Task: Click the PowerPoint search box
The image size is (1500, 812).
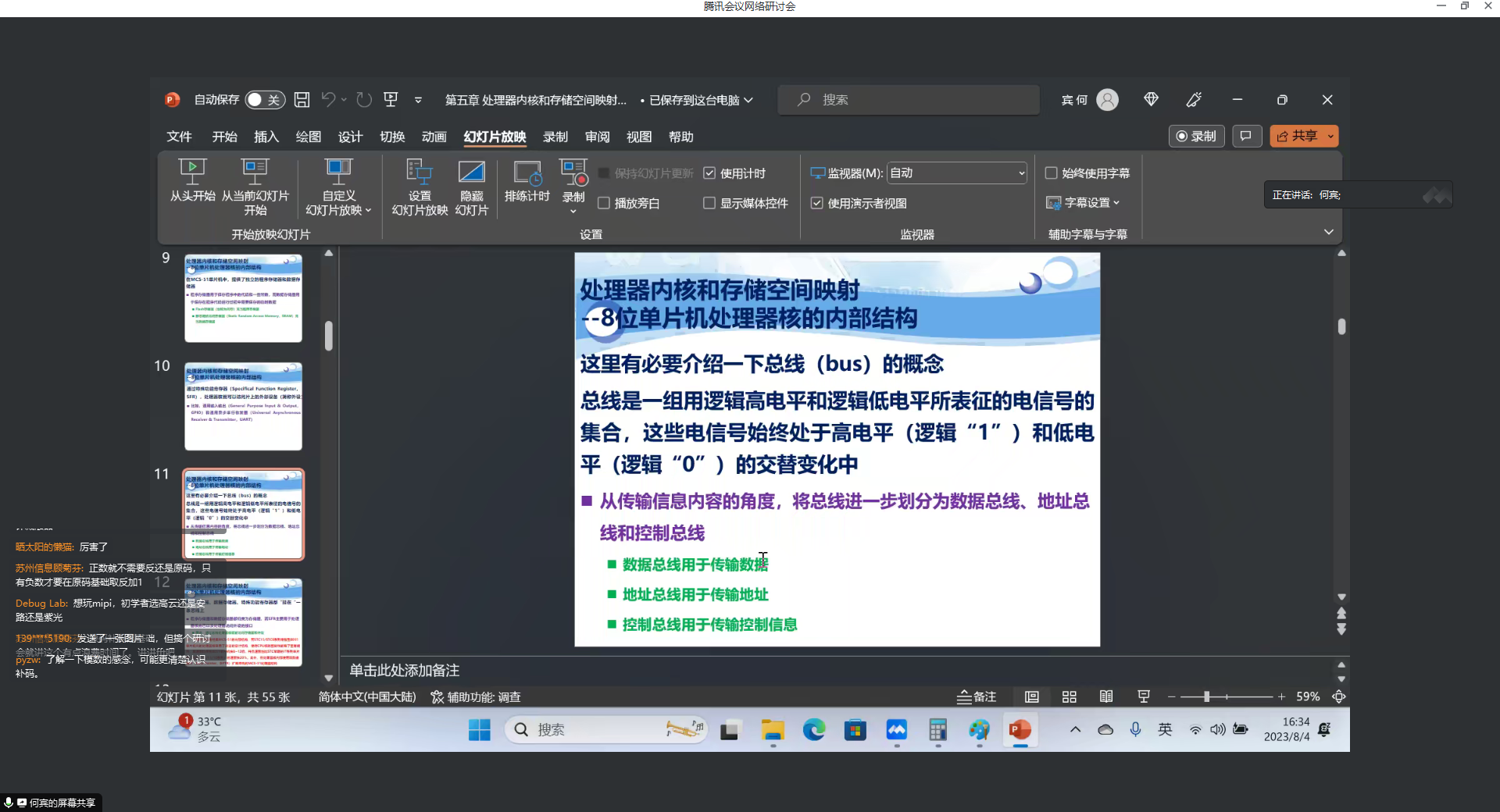Action: [x=909, y=100]
